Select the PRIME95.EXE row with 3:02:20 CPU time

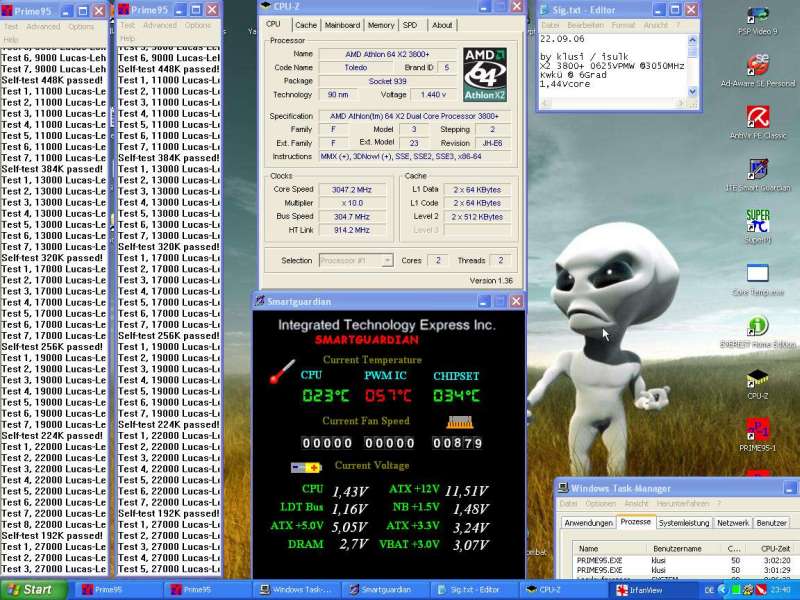point(684,560)
